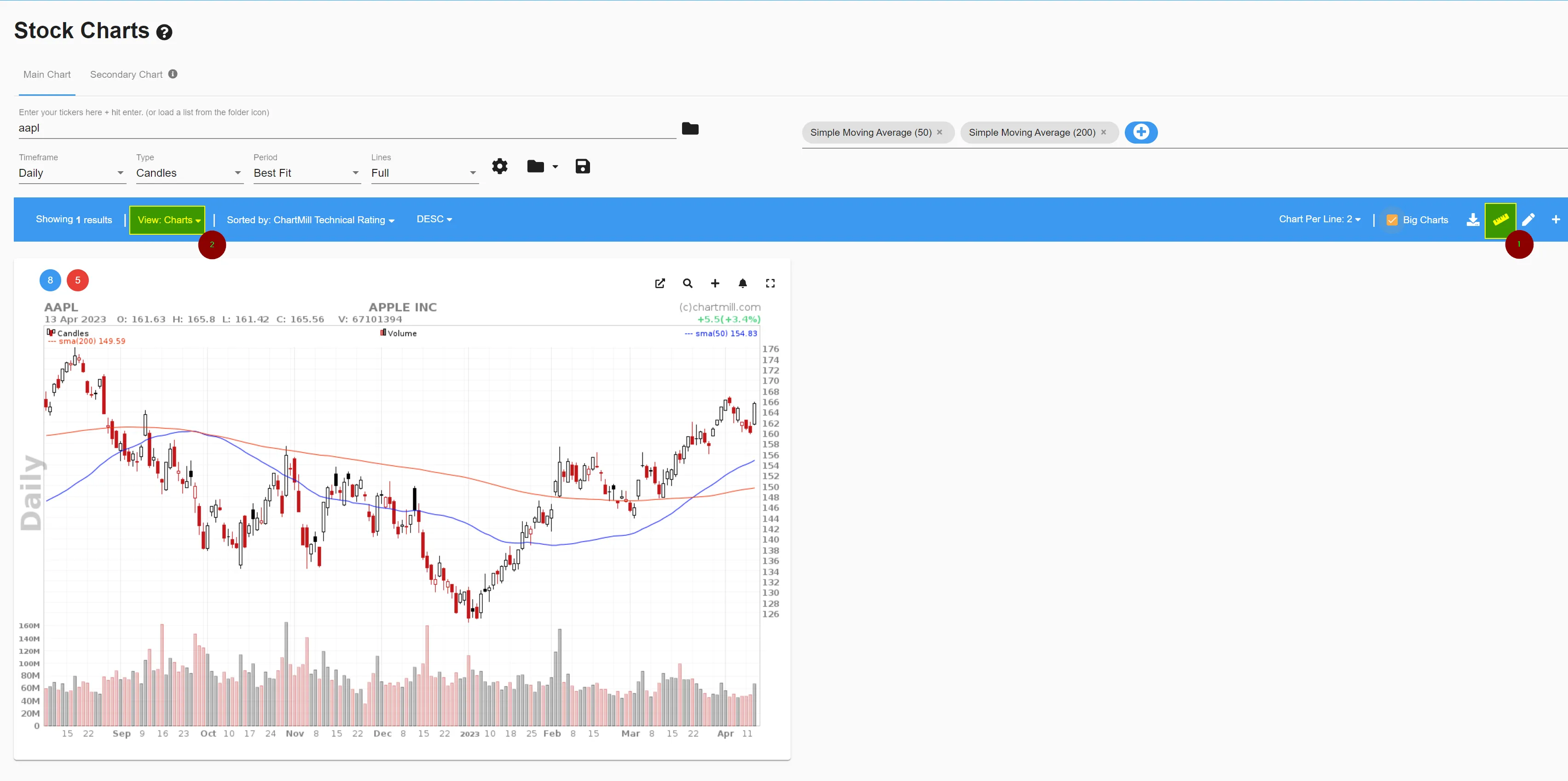This screenshot has height=781, width=1568.
Task: Toggle Big Charts checkbox on
Action: (1393, 219)
